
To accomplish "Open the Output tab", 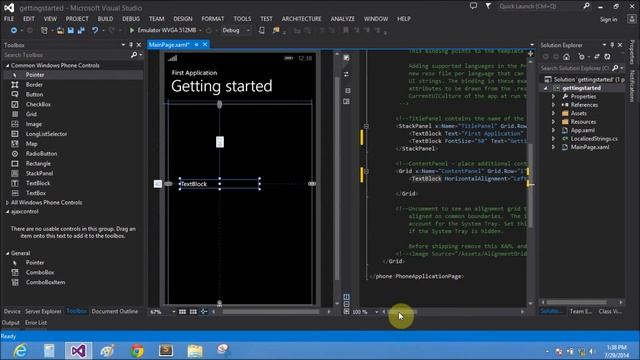I will pos(11,323).
